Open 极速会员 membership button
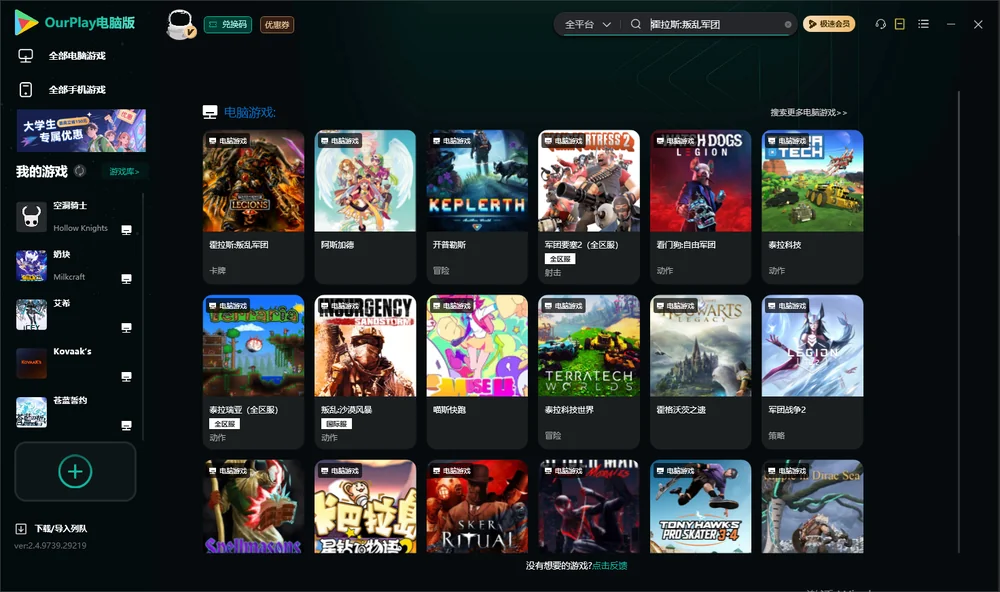The width and height of the screenshot is (1000, 592). coord(829,24)
